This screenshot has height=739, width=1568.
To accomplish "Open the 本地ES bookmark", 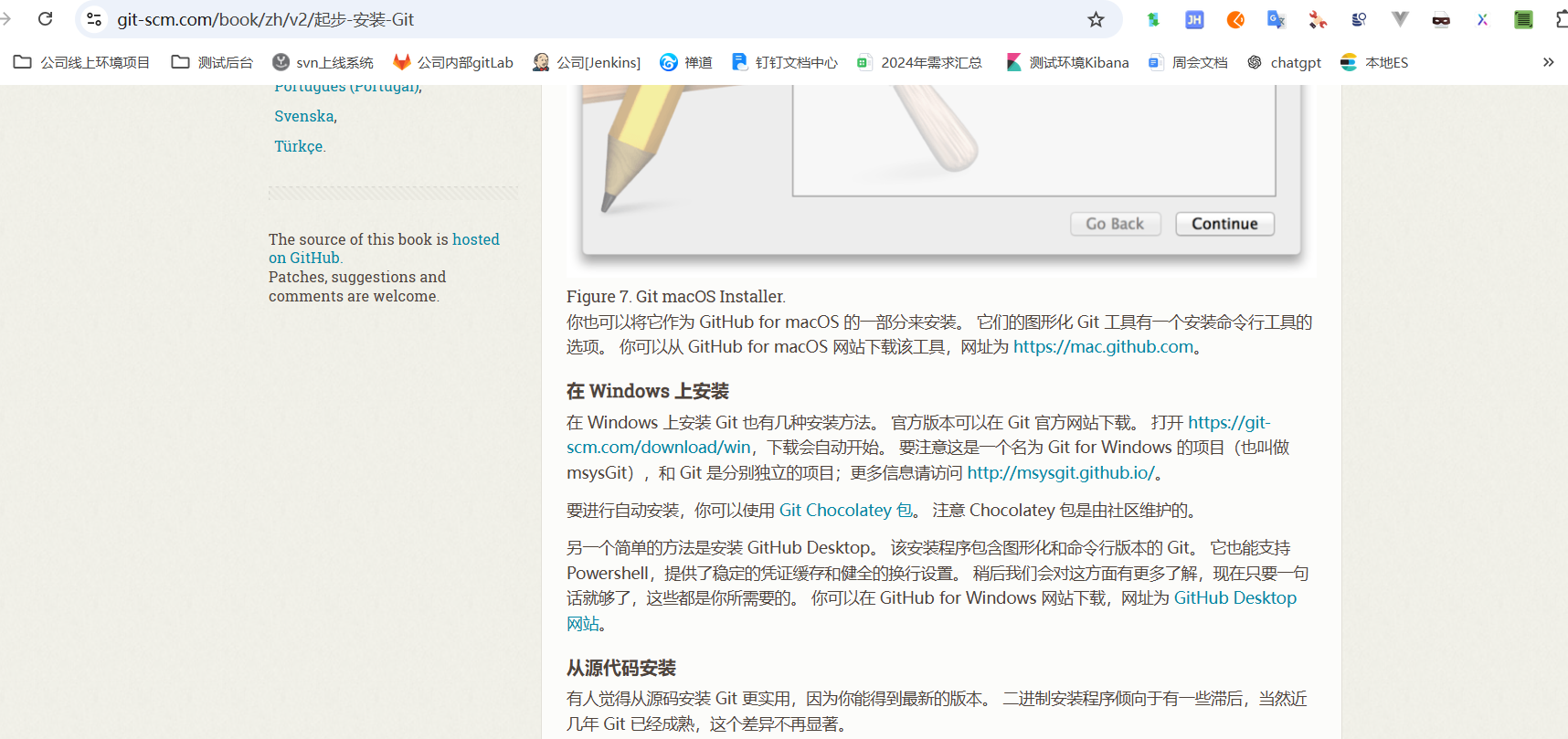I will coord(1374,62).
